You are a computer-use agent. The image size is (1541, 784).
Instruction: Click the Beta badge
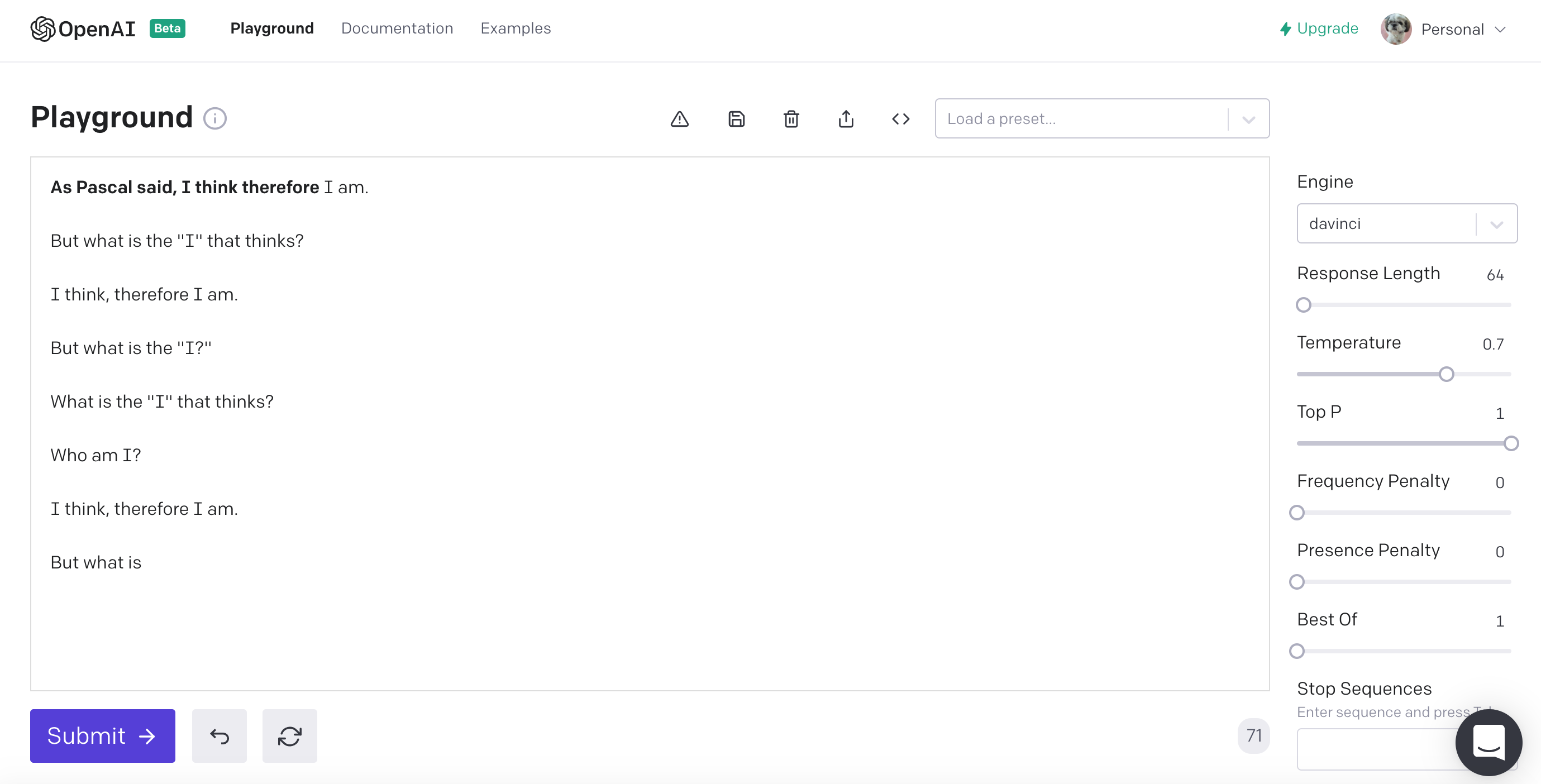168,28
